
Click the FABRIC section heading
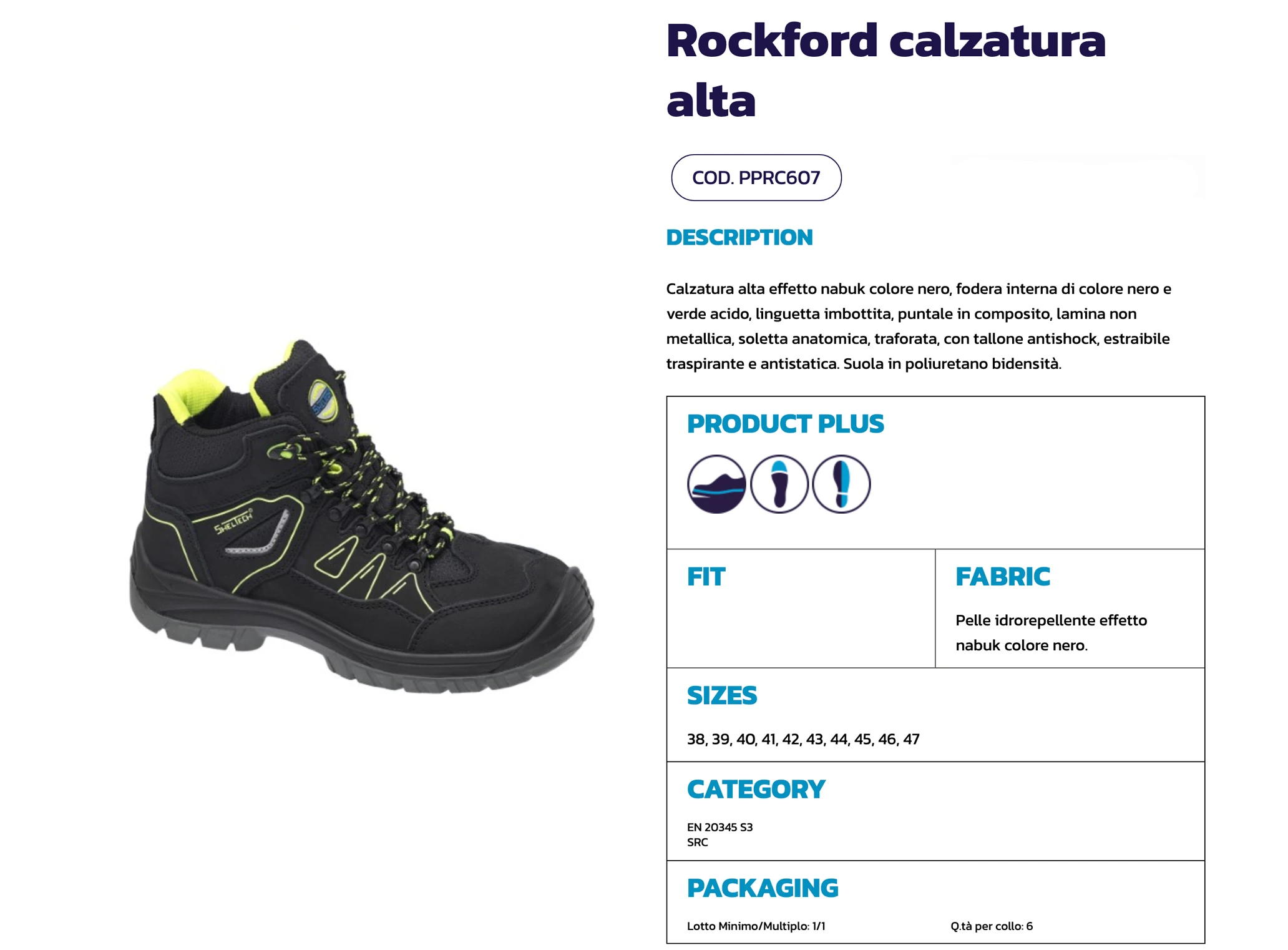tap(1003, 577)
